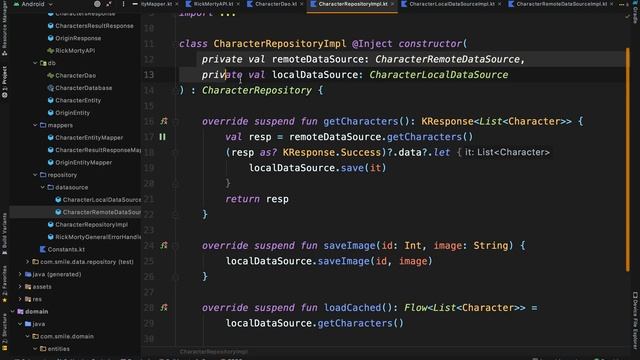This screenshot has height=360, width=640.
Task: Switch to the CharacterLocalDataSourceImpl.kt tab
Action: click(451, 4)
